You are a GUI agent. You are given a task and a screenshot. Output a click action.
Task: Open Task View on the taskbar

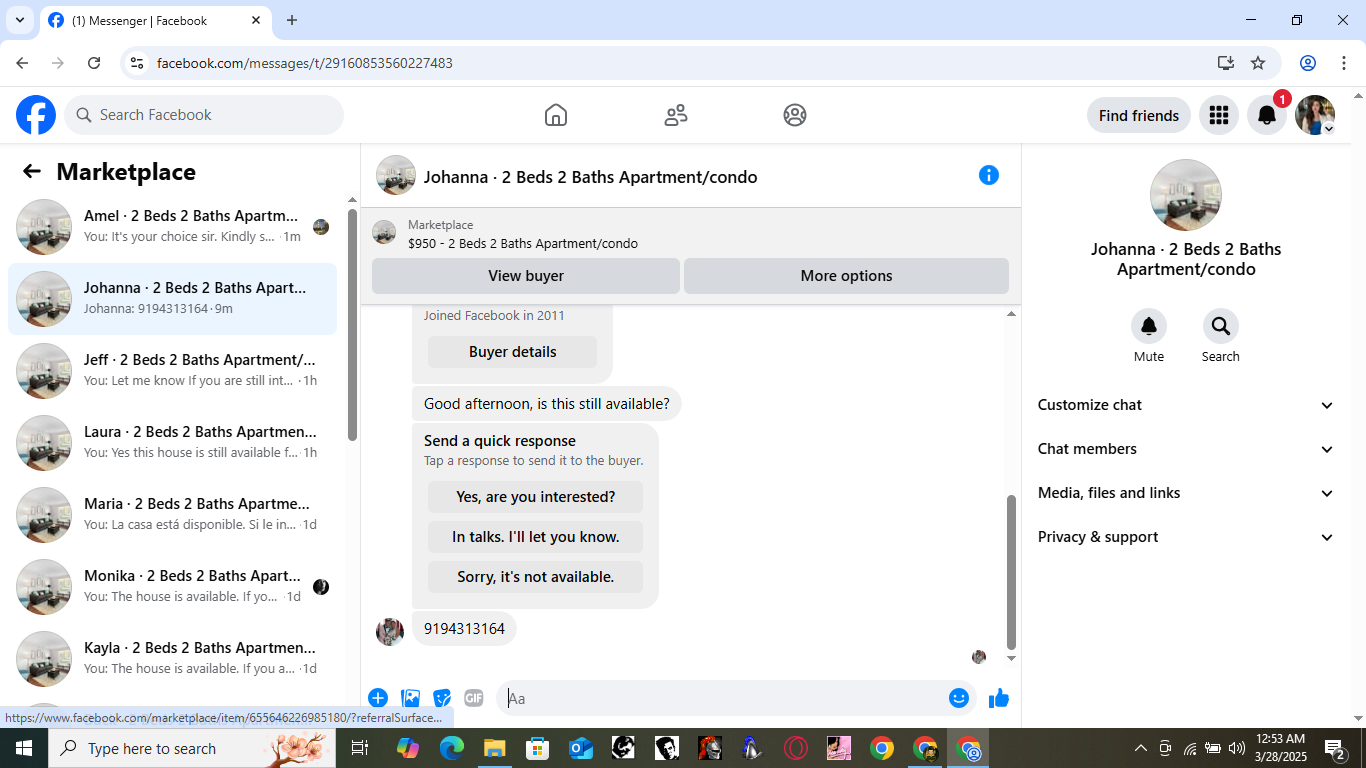[360, 748]
